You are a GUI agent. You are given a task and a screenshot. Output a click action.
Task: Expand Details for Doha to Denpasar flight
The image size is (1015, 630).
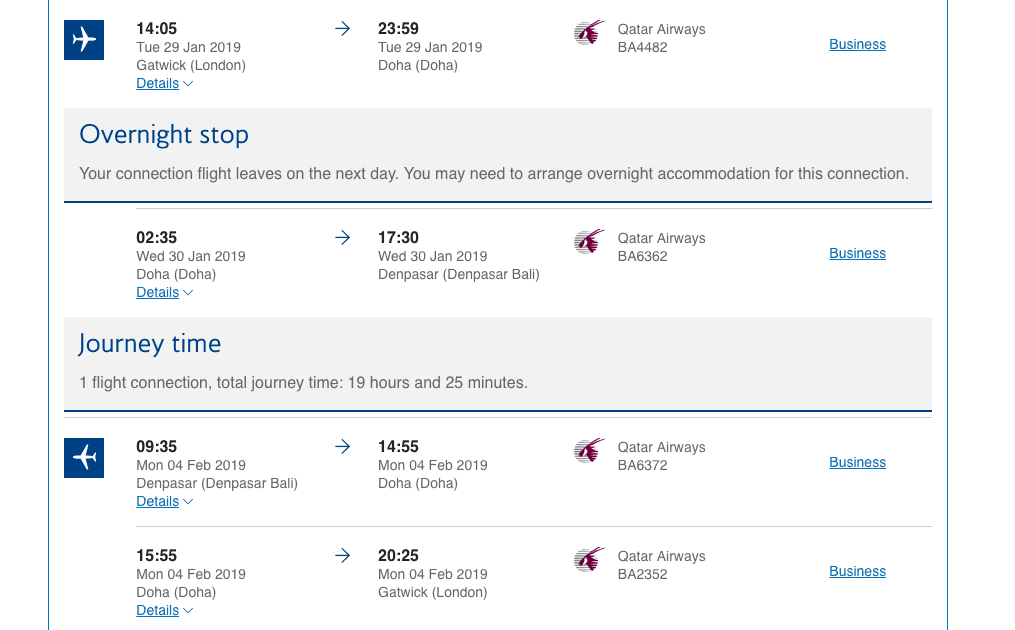(164, 293)
